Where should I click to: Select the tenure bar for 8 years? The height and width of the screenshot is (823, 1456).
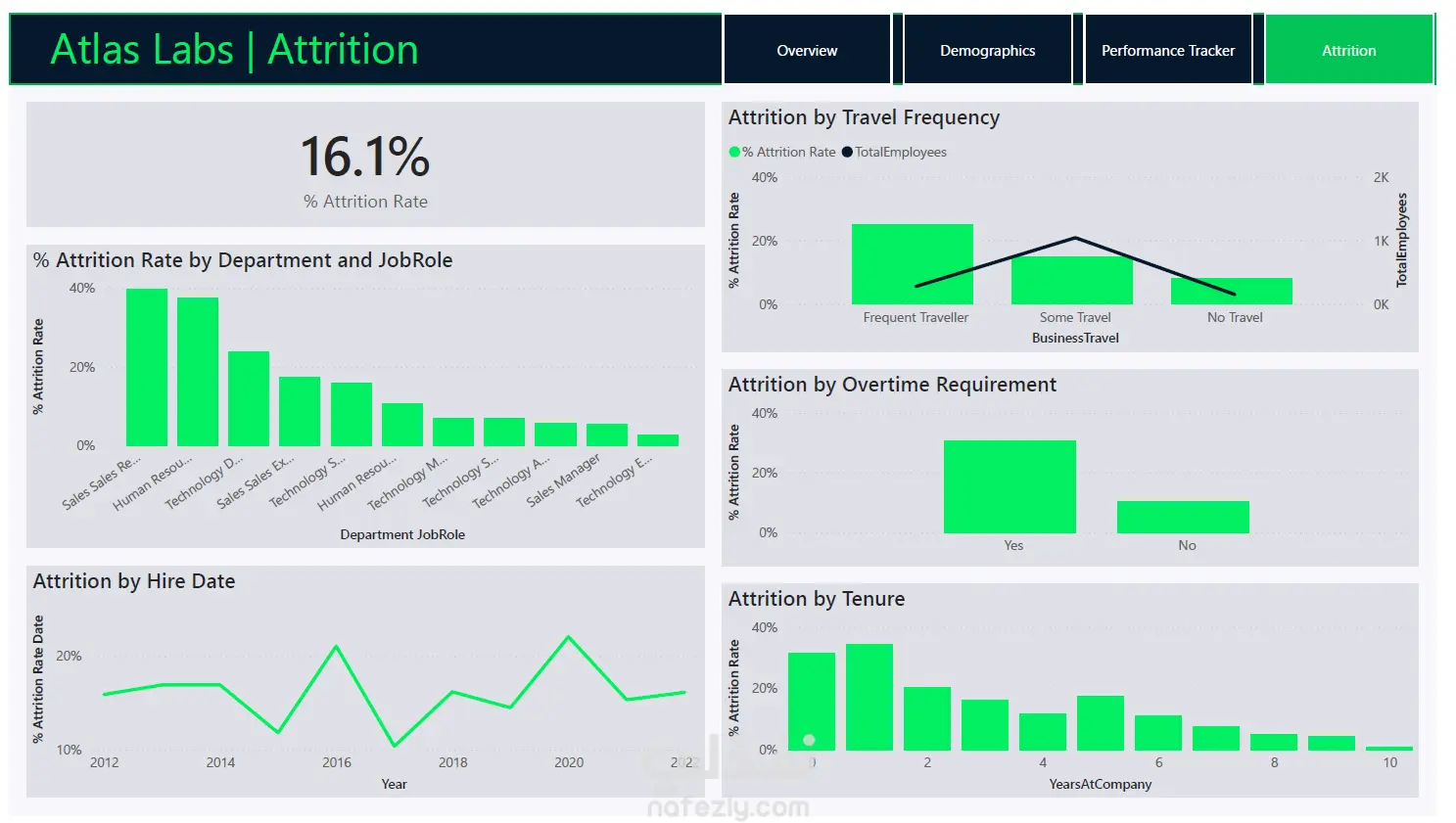(x=1274, y=743)
